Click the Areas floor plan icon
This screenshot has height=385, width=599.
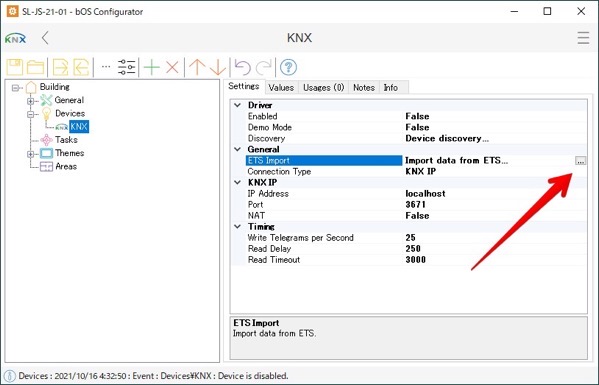click(x=46, y=167)
